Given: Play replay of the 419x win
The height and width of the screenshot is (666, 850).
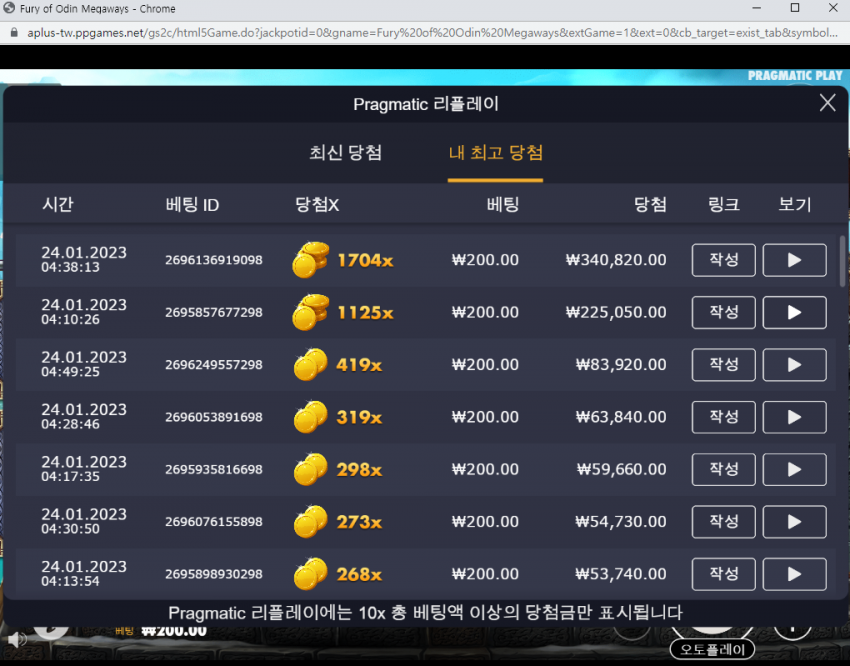Looking at the screenshot, I should tap(794, 365).
